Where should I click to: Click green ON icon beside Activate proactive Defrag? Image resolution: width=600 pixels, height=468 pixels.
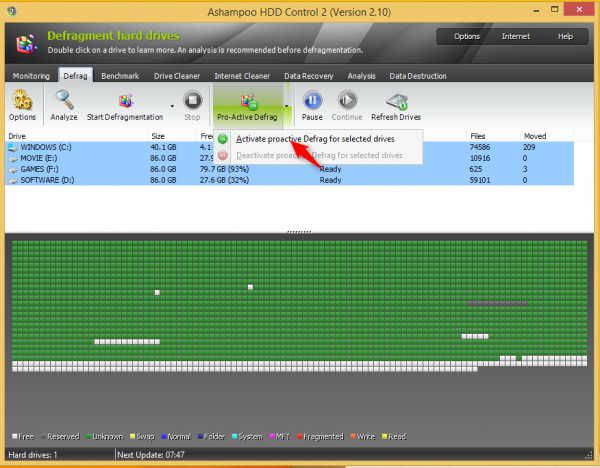point(223,139)
